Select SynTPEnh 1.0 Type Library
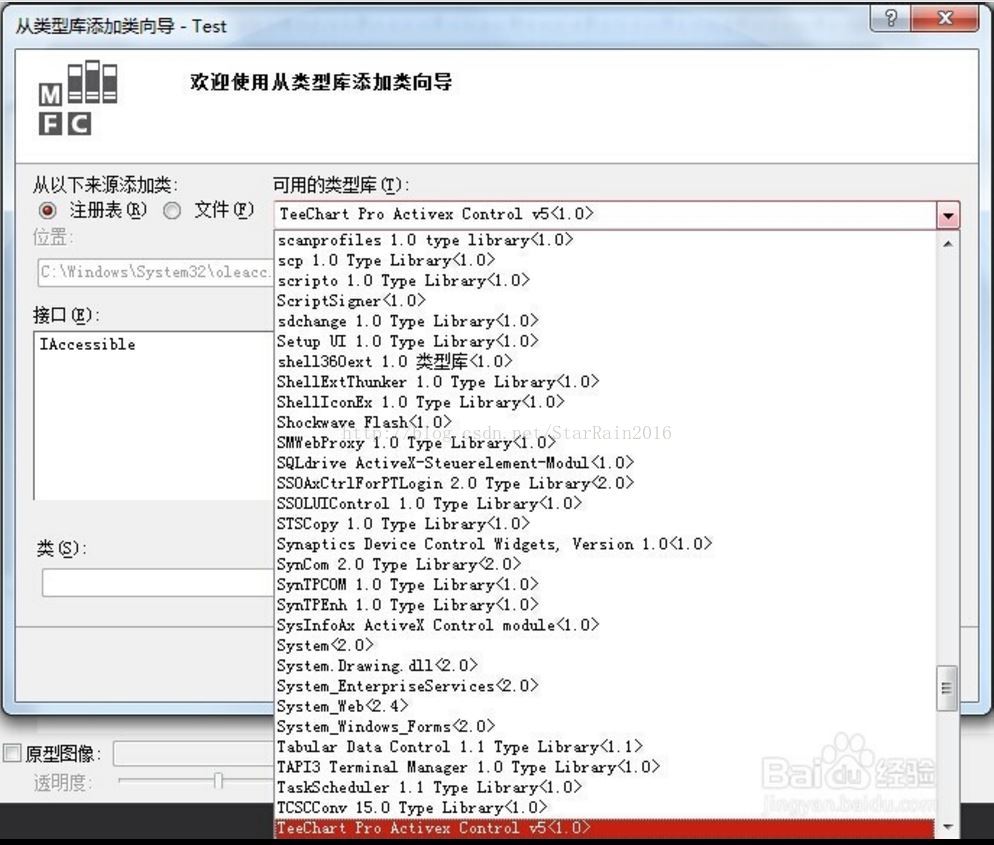This screenshot has width=994, height=845. pyautogui.click(x=605, y=605)
